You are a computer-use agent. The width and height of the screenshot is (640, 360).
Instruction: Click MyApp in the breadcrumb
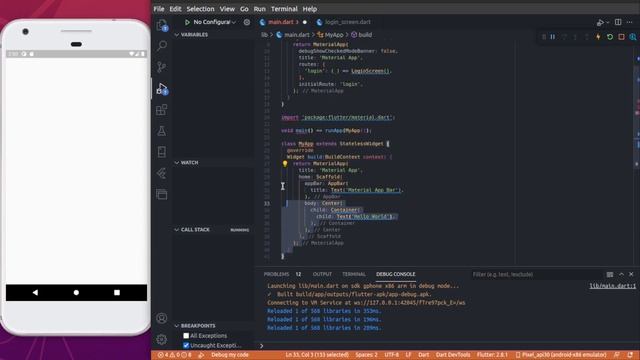(x=334, y=35)
